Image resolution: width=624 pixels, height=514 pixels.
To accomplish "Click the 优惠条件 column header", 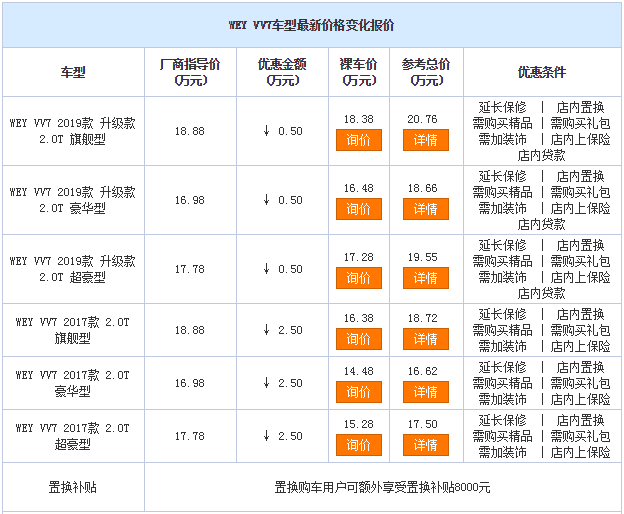I will (542, 72).
